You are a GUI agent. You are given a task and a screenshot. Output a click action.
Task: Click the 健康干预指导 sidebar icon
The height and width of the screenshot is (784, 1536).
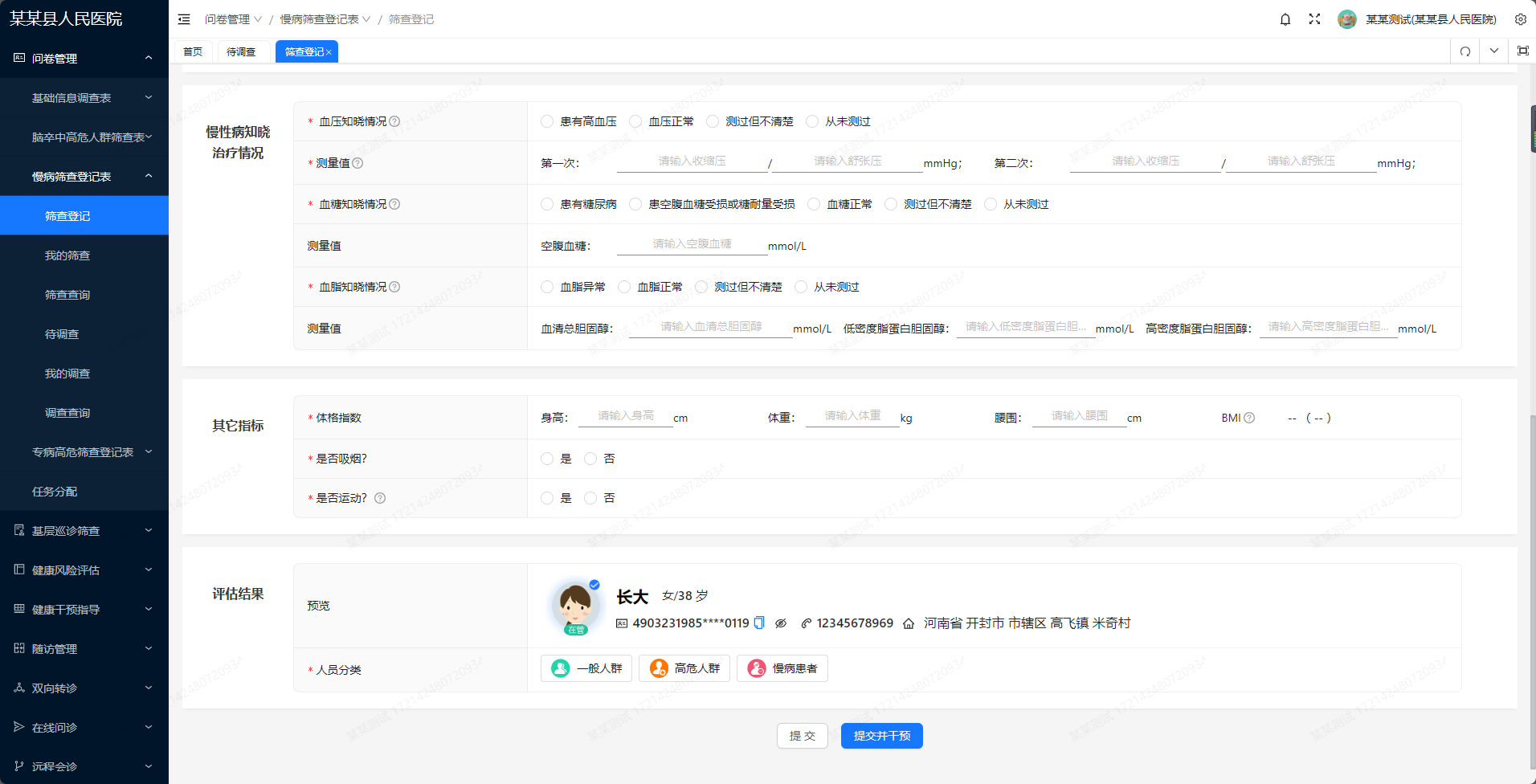tap(19, 609)
